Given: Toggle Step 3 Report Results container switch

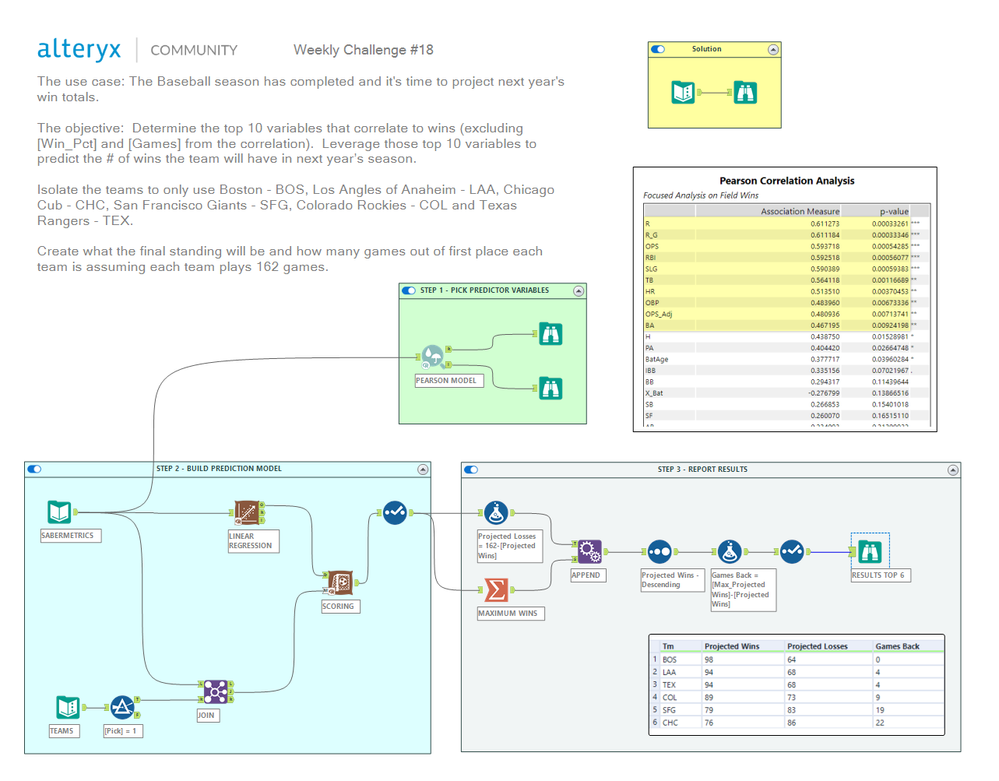Looking at the screenshot, I should (471, 469).
